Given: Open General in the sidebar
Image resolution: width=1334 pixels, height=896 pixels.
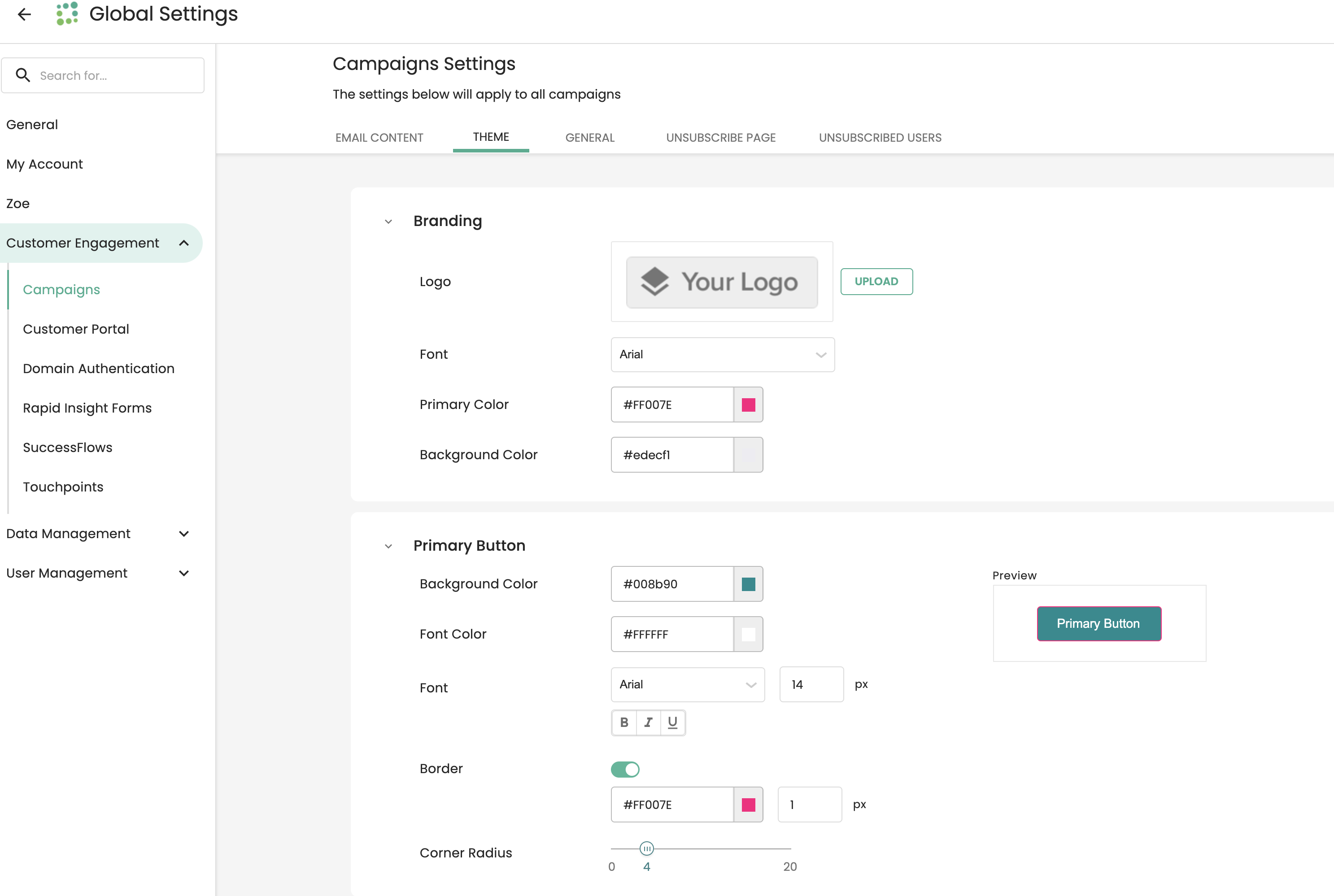Looking at the screenshot, I should [x=32, y=125].
